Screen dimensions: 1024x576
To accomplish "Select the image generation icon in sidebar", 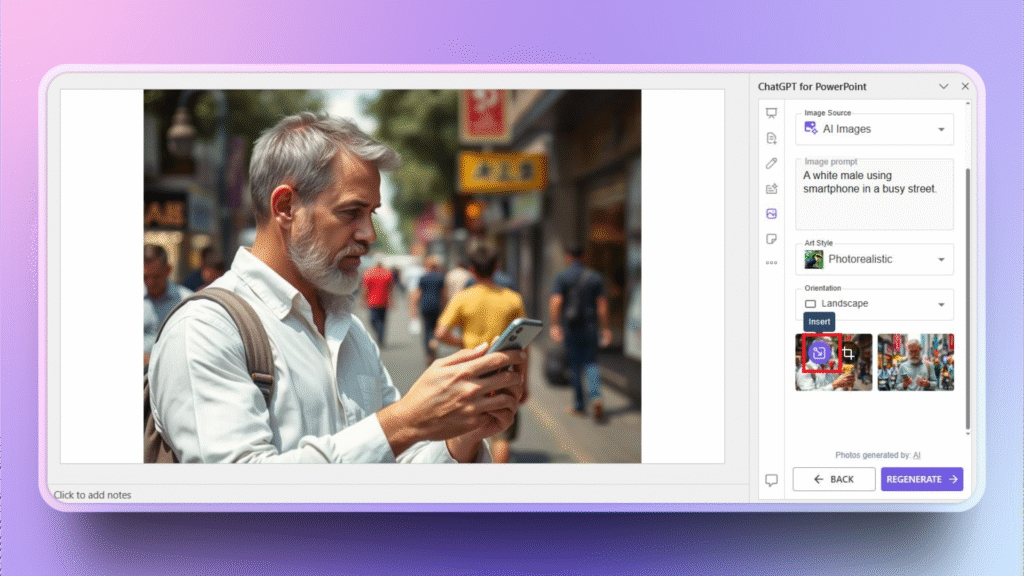I will [771, 213].
